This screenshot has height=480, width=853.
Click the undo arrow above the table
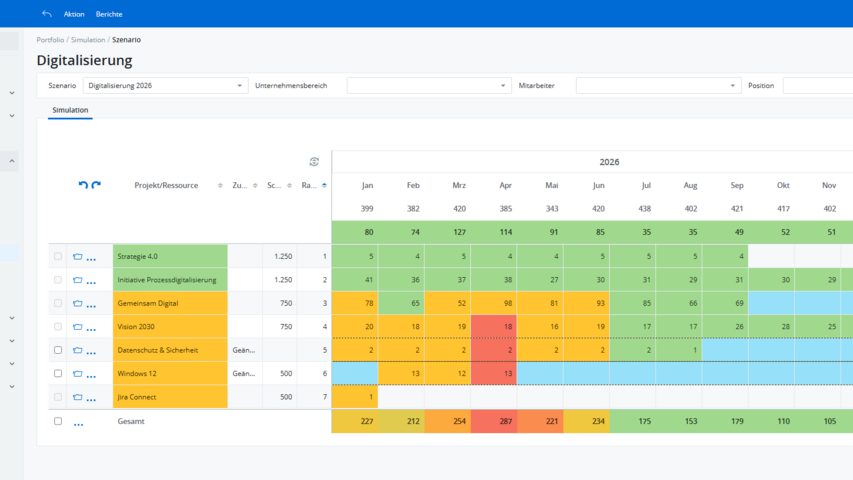(83, 185)
